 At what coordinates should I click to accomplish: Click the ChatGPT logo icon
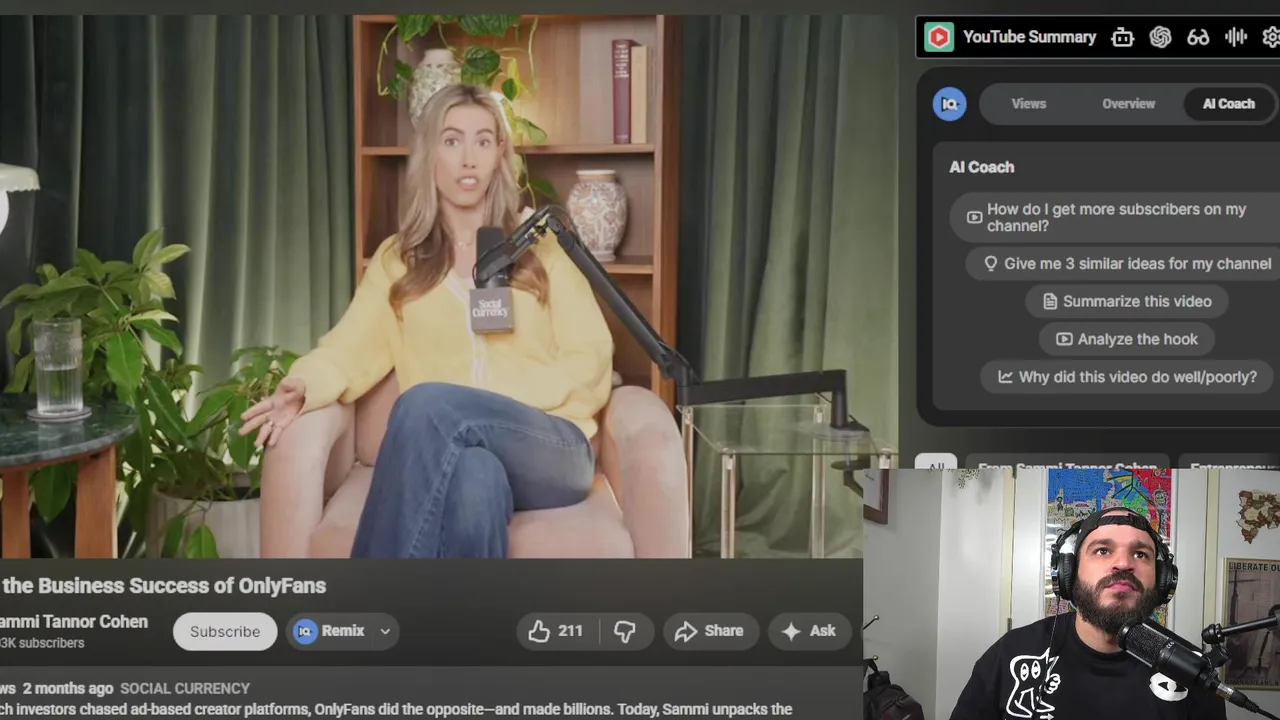click(1160, 37)
